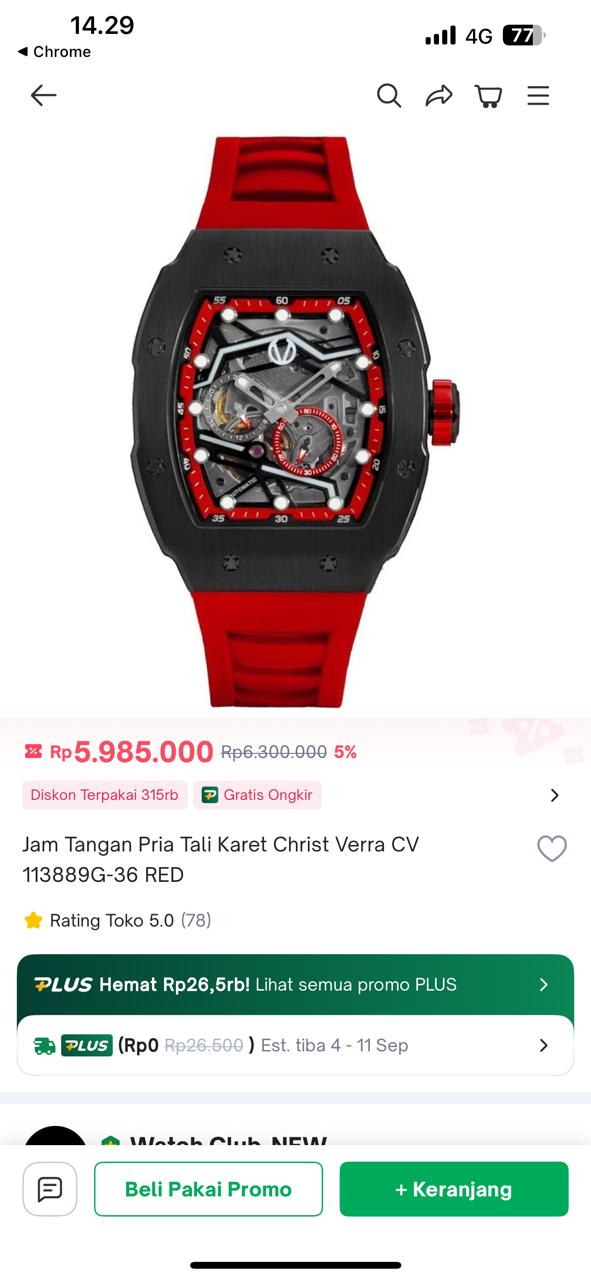The width and height of the screenshot is (591, 1280).
Task: Expand shipping estimate Est. tiba chevron
Action: tap(544, 1045)
